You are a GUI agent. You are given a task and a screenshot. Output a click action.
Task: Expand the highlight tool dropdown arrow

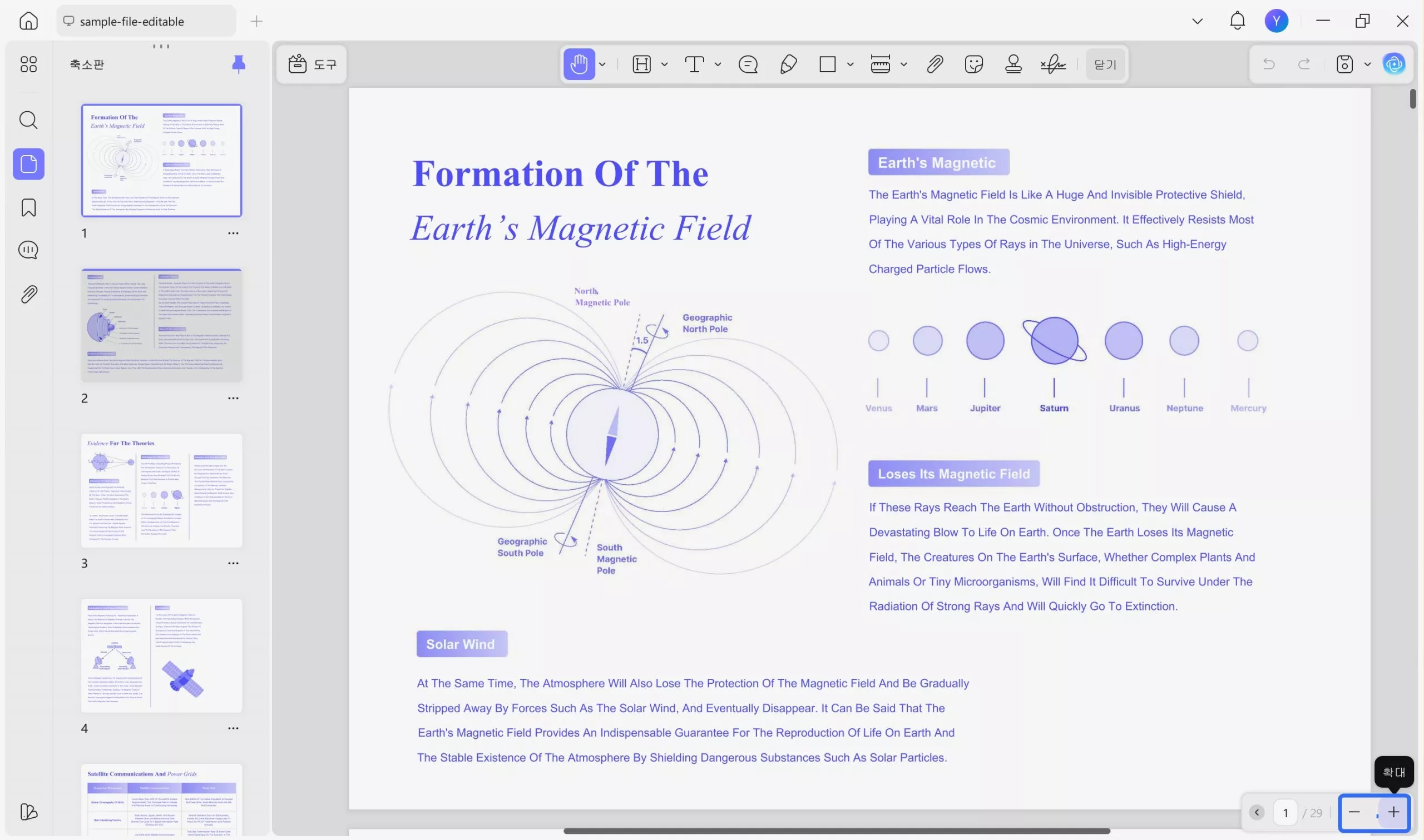(x=664, y=64)
